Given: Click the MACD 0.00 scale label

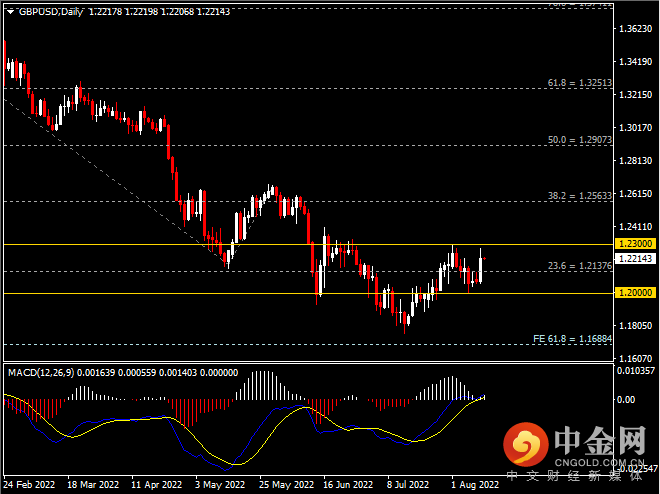Looking at the screenshot, I should tap(626, 399).
